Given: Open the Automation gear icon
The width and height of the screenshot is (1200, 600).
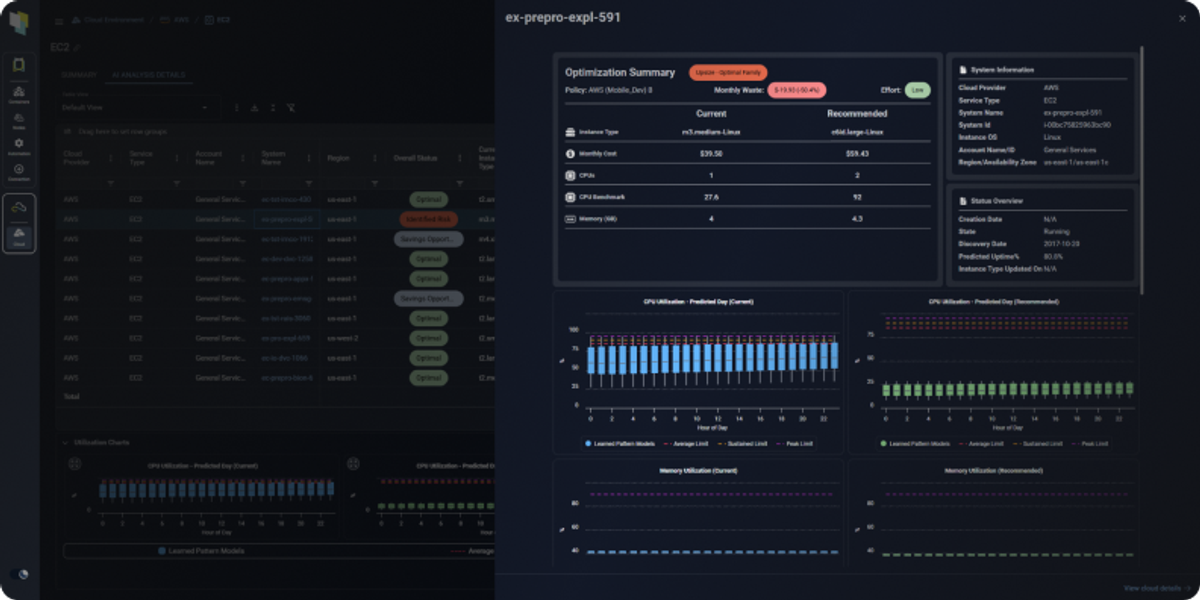Looking at the screenshot, I should (19, 146).
